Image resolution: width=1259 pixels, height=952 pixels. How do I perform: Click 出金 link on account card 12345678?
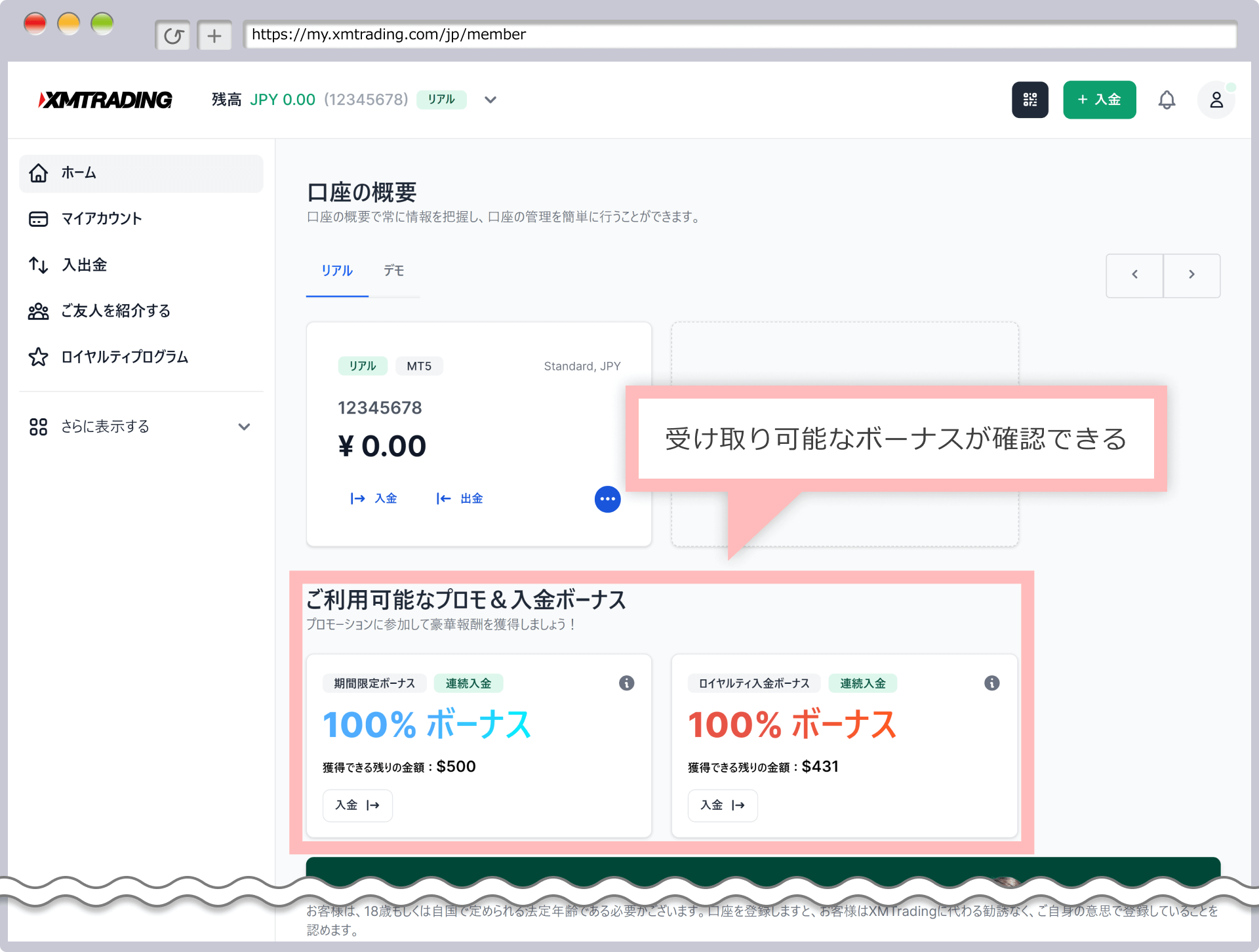point(460,499)
